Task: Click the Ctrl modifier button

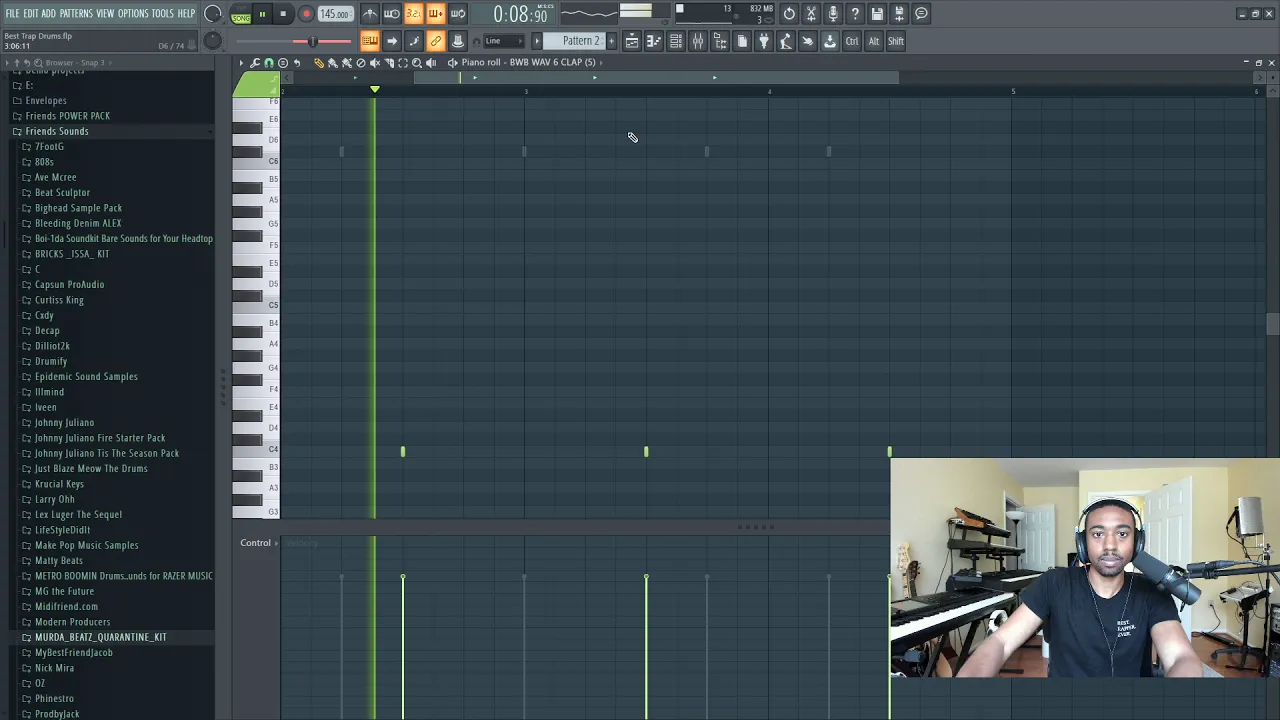Action: tap(852, 41)
